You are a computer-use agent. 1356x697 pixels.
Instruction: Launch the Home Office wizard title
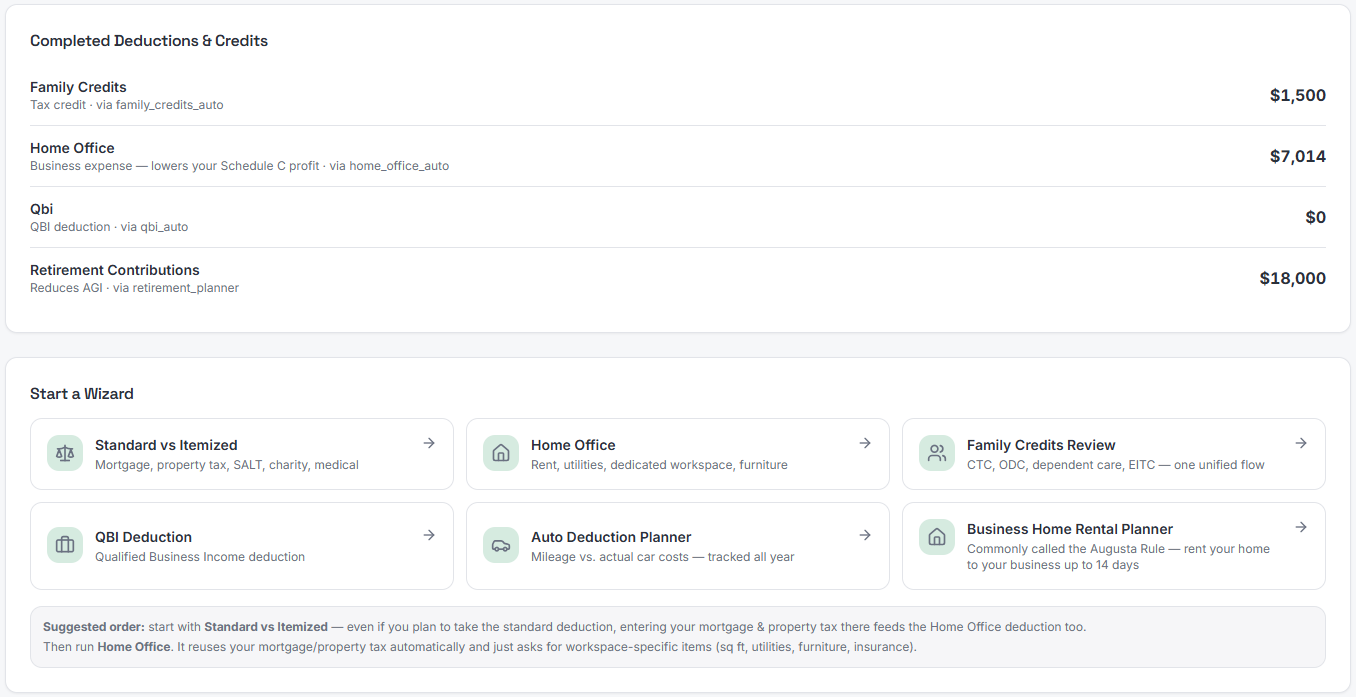pos(573,445)
